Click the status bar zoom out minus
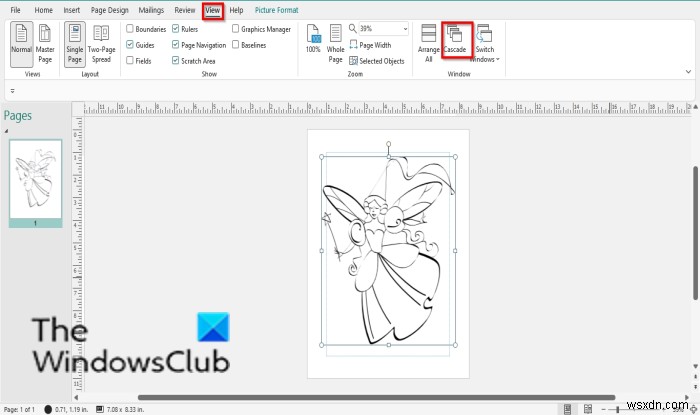700x415 pixels. [604, 409]
